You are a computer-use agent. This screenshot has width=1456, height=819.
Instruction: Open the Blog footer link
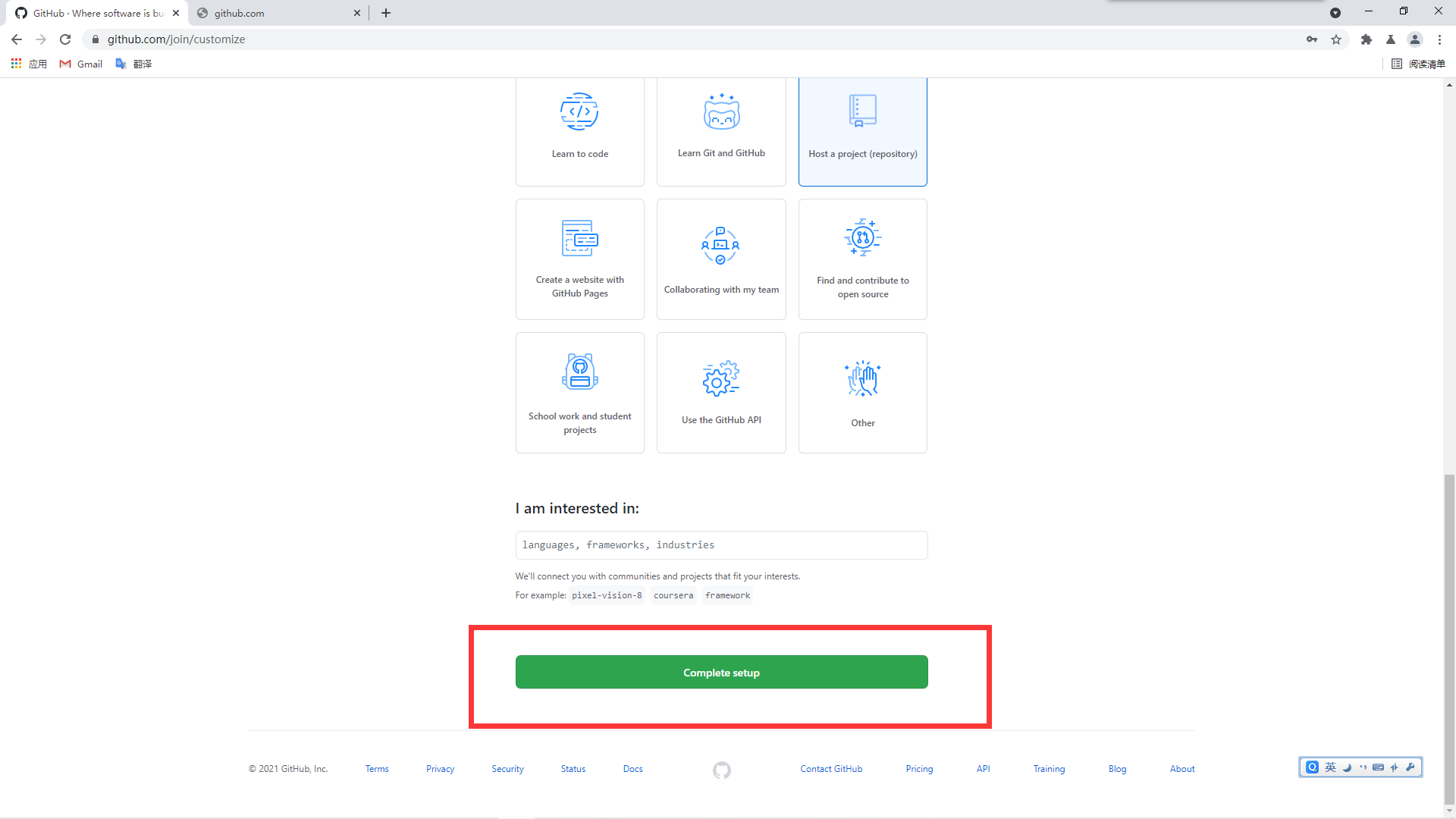coord(1117,769)
